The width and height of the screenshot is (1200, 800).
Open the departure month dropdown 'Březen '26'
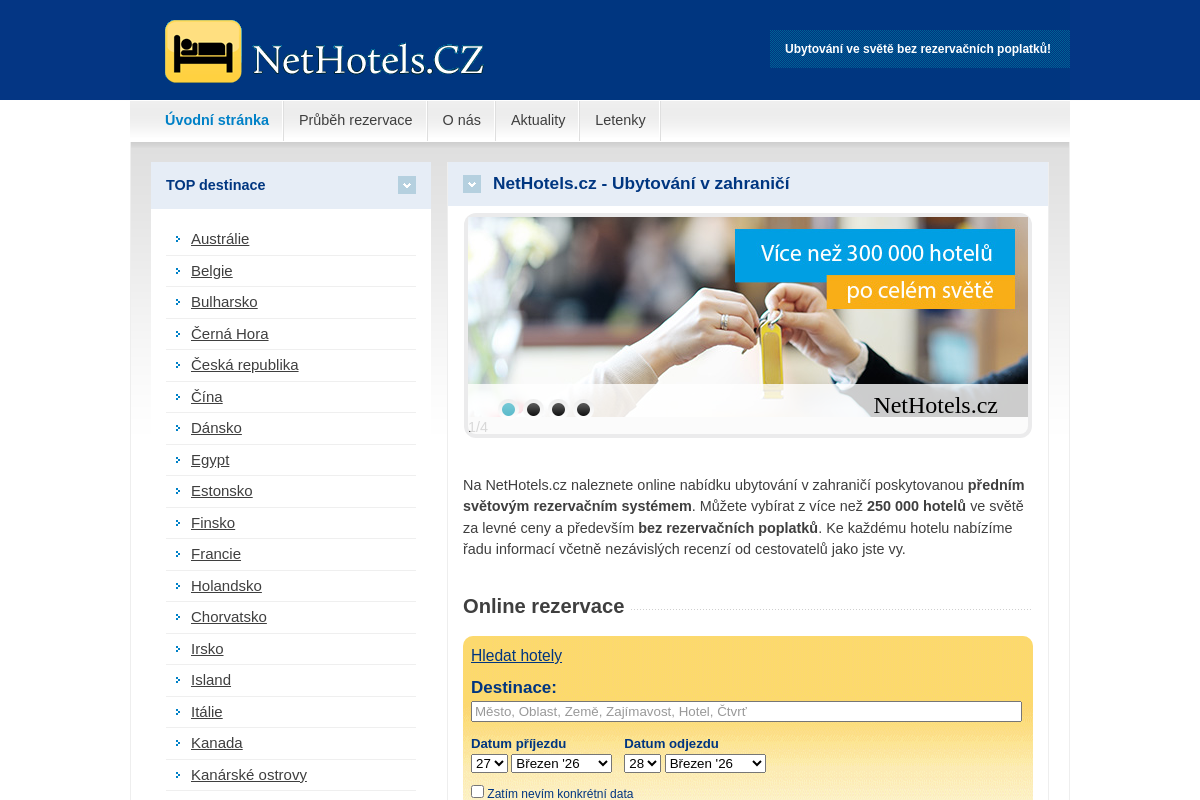tap(715, 762)
